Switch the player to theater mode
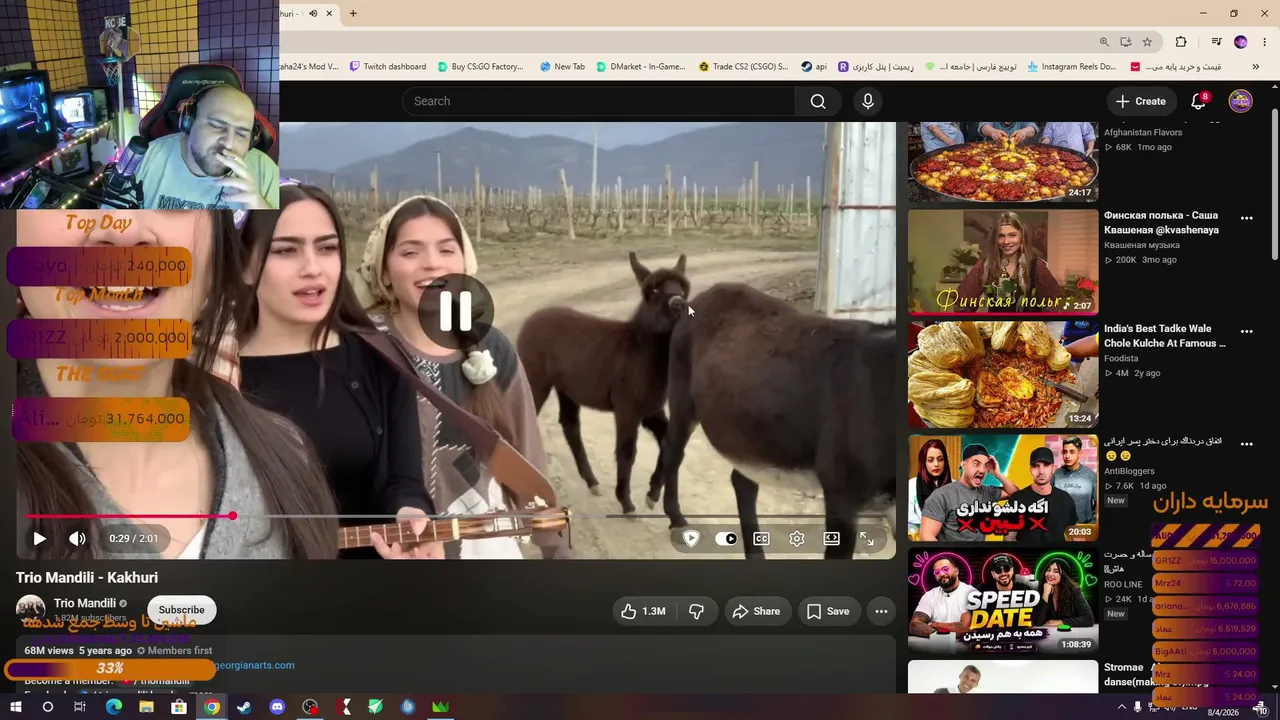 click(x=832, y=539)
